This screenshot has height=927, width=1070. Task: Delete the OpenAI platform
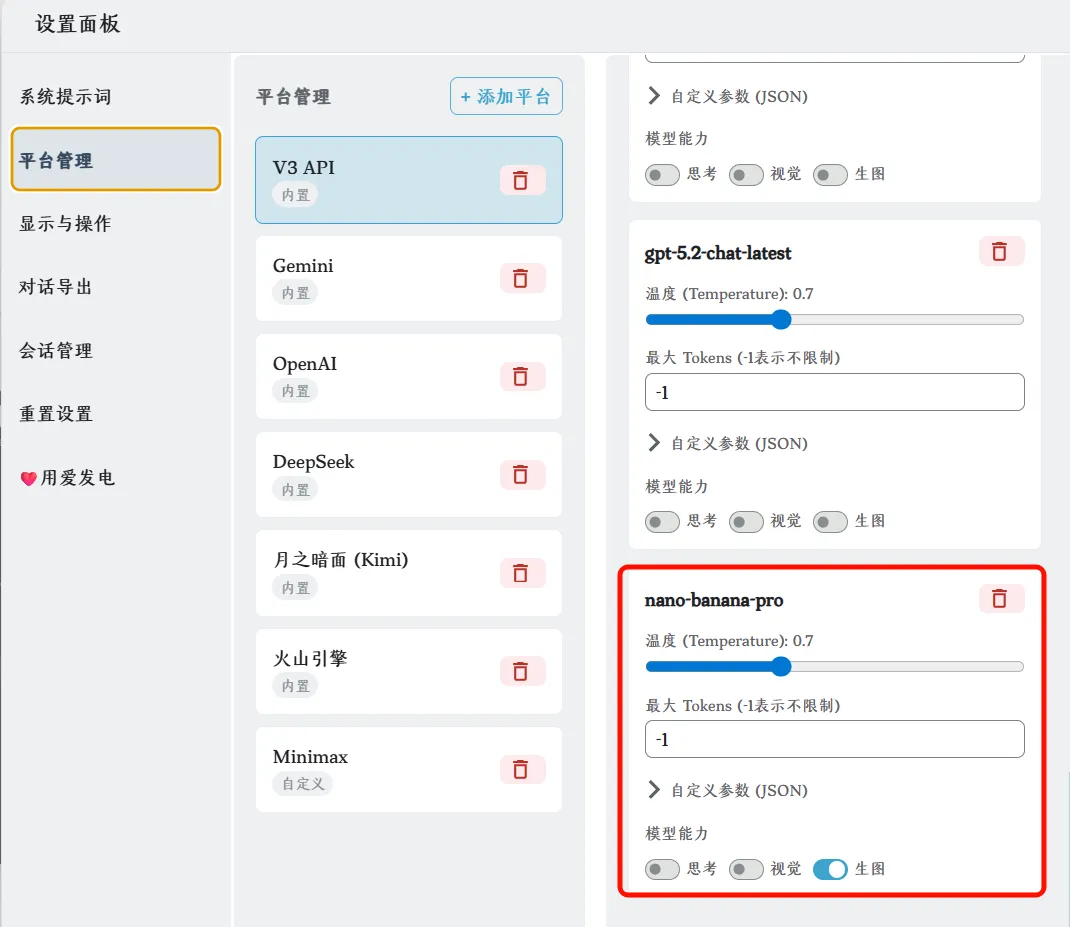tap(522, 377)
